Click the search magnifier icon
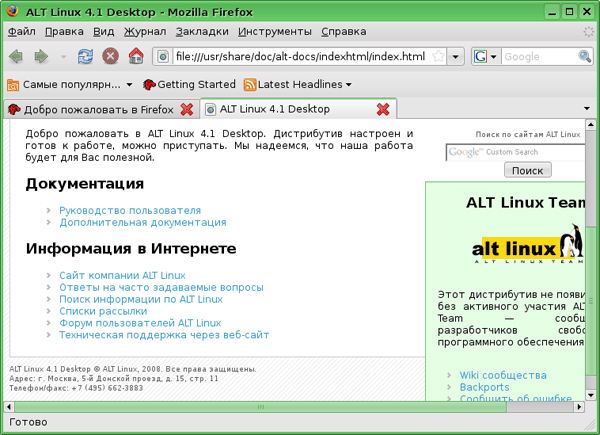600x435 pixels. tap(584, 57)
